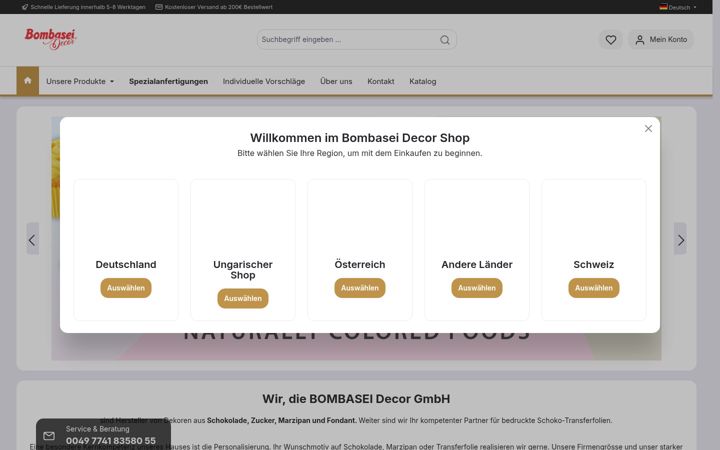
Task: Select Auswählen for Andere Länder
Action: tap(477, 288)
